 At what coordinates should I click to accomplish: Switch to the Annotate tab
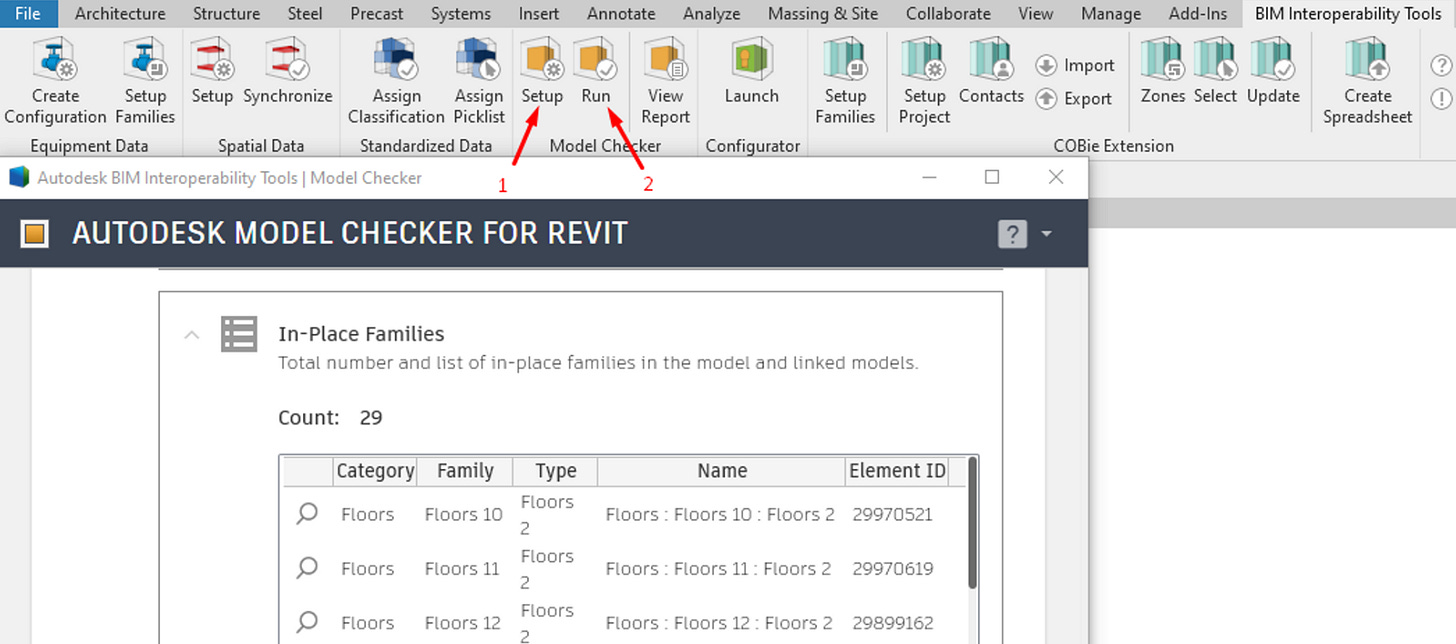(621, 14)
